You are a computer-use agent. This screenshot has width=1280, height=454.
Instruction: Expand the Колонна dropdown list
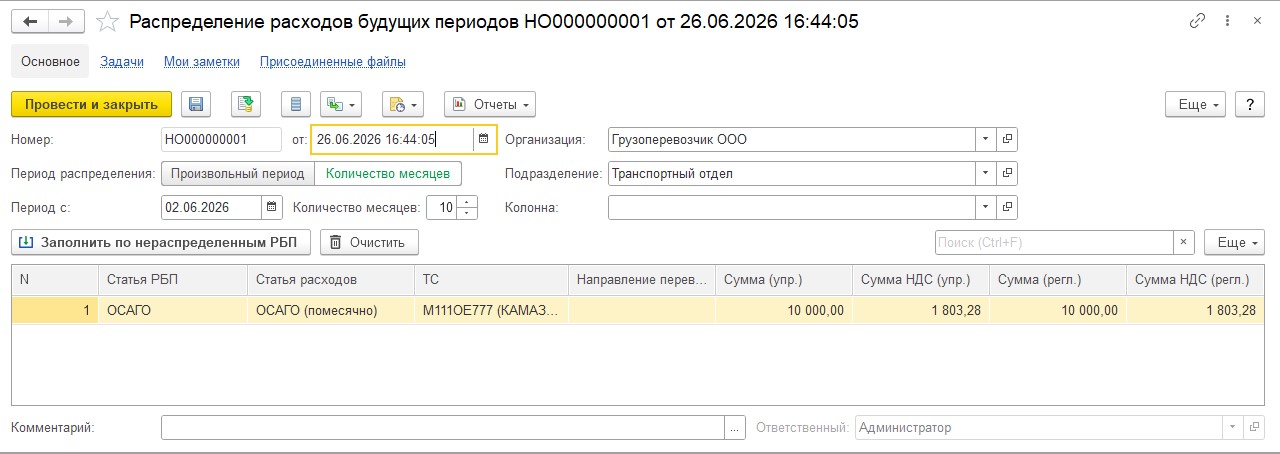pyautogui.click(x=985, y=207)
